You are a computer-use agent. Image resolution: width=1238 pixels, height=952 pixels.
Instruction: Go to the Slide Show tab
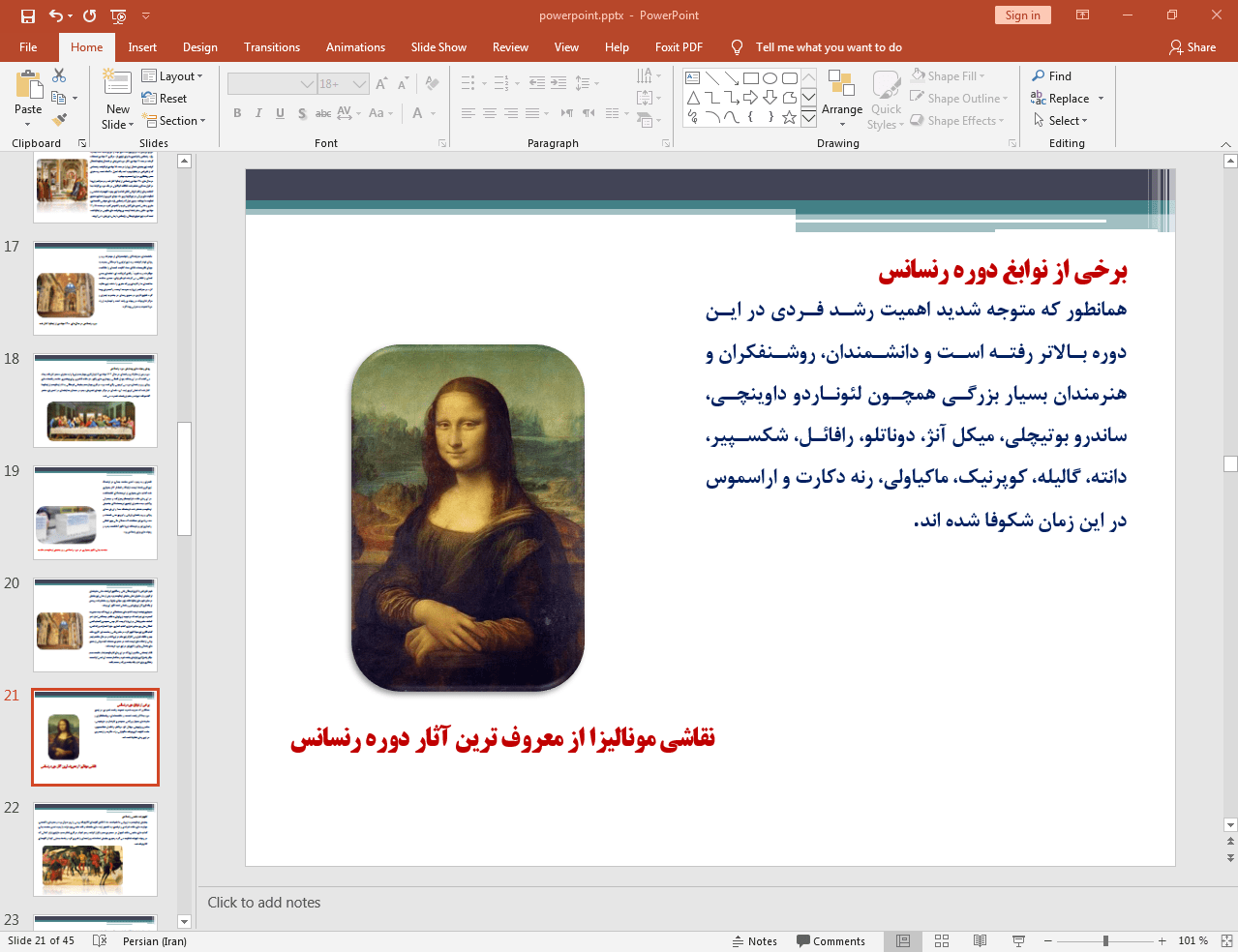point(438,47)
